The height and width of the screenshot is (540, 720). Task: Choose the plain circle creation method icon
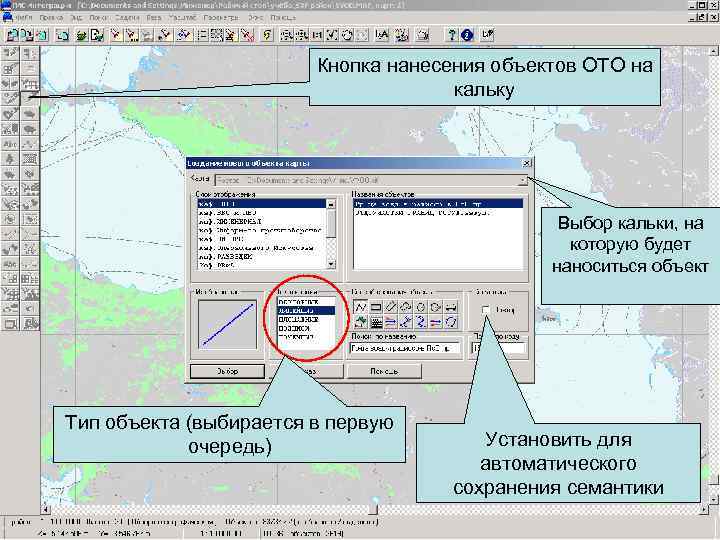pyautogui.click(x=421, y=307)
